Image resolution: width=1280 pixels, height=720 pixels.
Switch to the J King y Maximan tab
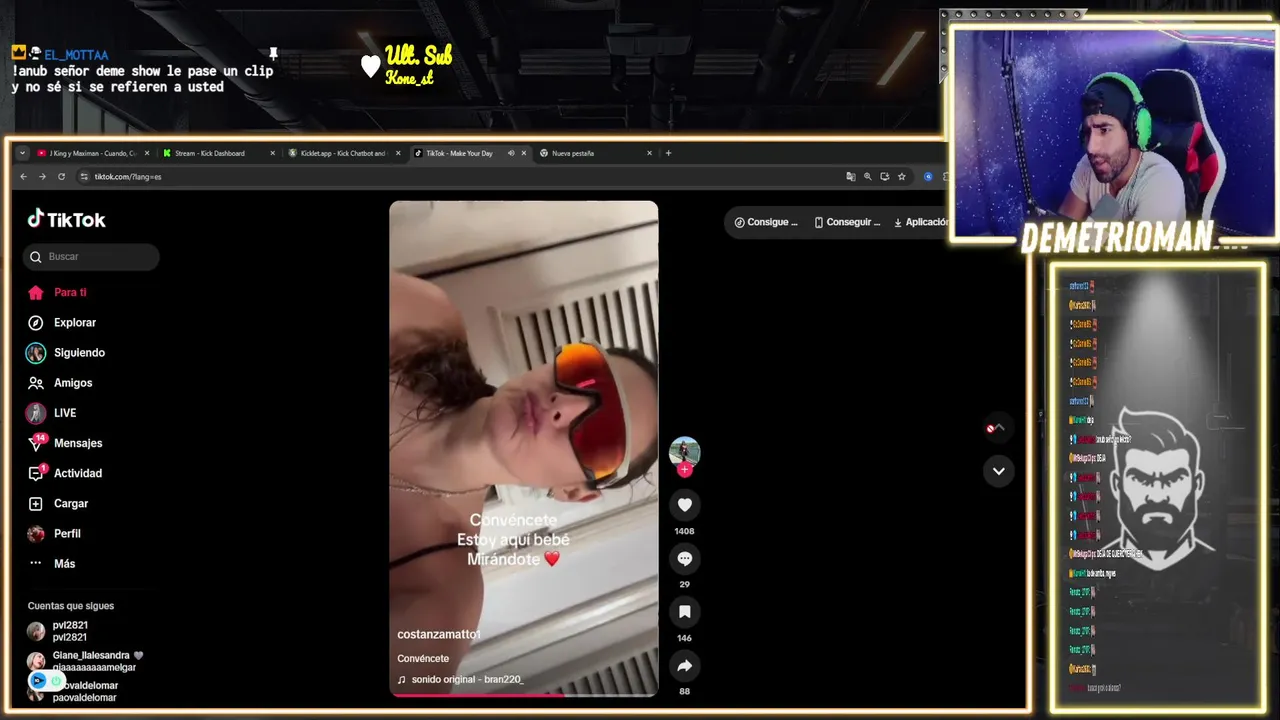[92, 153]
